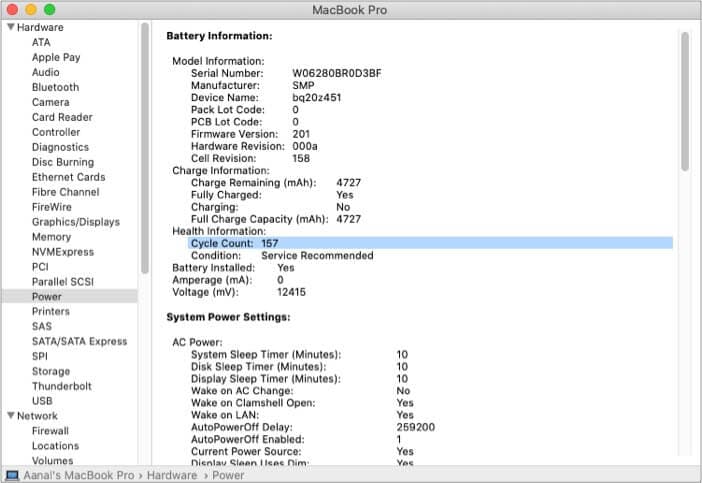Select Parallel SCSI entry
Image resolution: width=702 pixels, height=483 pixels.
pyautogui.click(x=63, y=282)
